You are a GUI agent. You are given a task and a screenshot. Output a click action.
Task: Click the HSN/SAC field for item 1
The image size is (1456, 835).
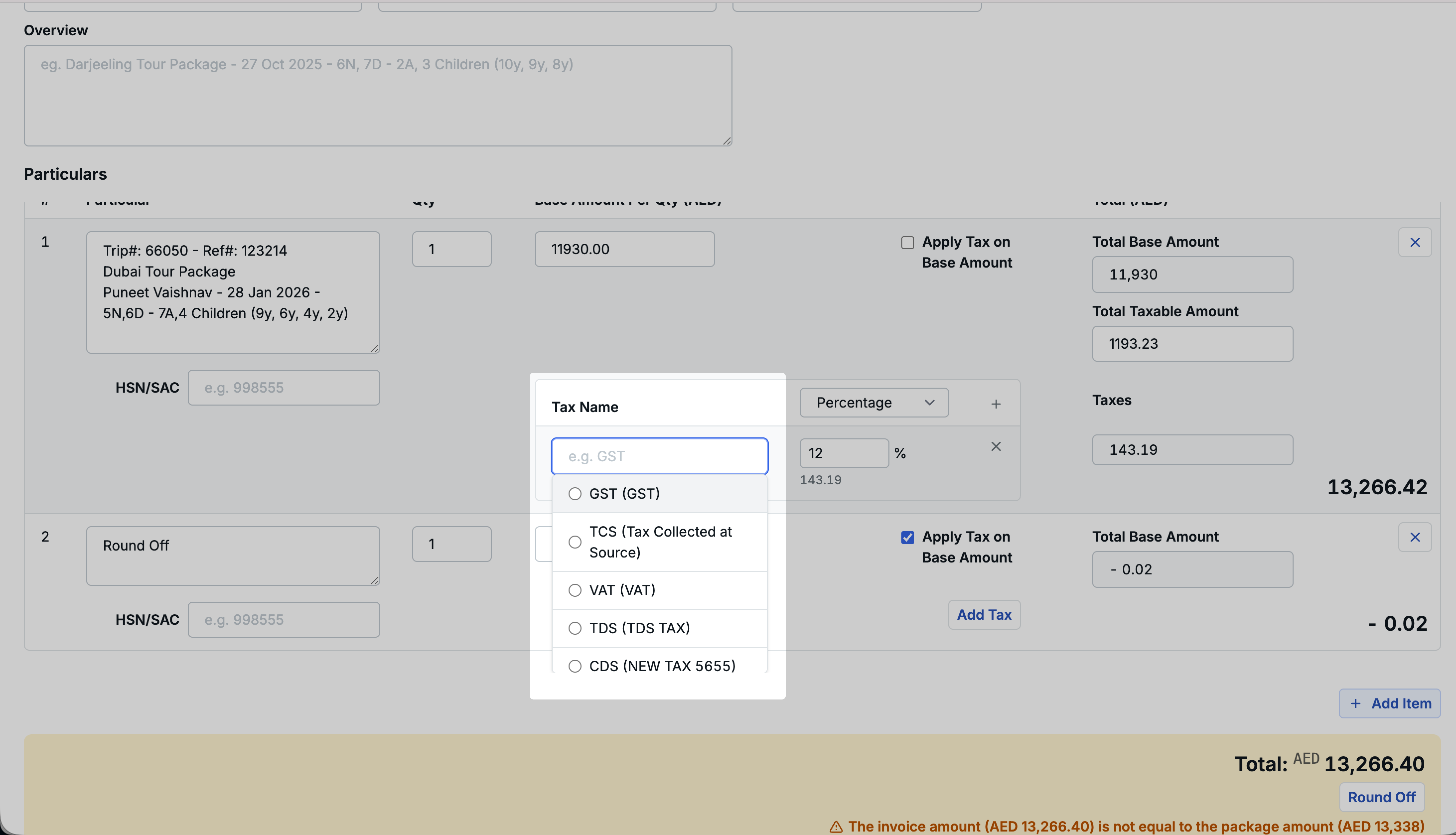(283, 387)
